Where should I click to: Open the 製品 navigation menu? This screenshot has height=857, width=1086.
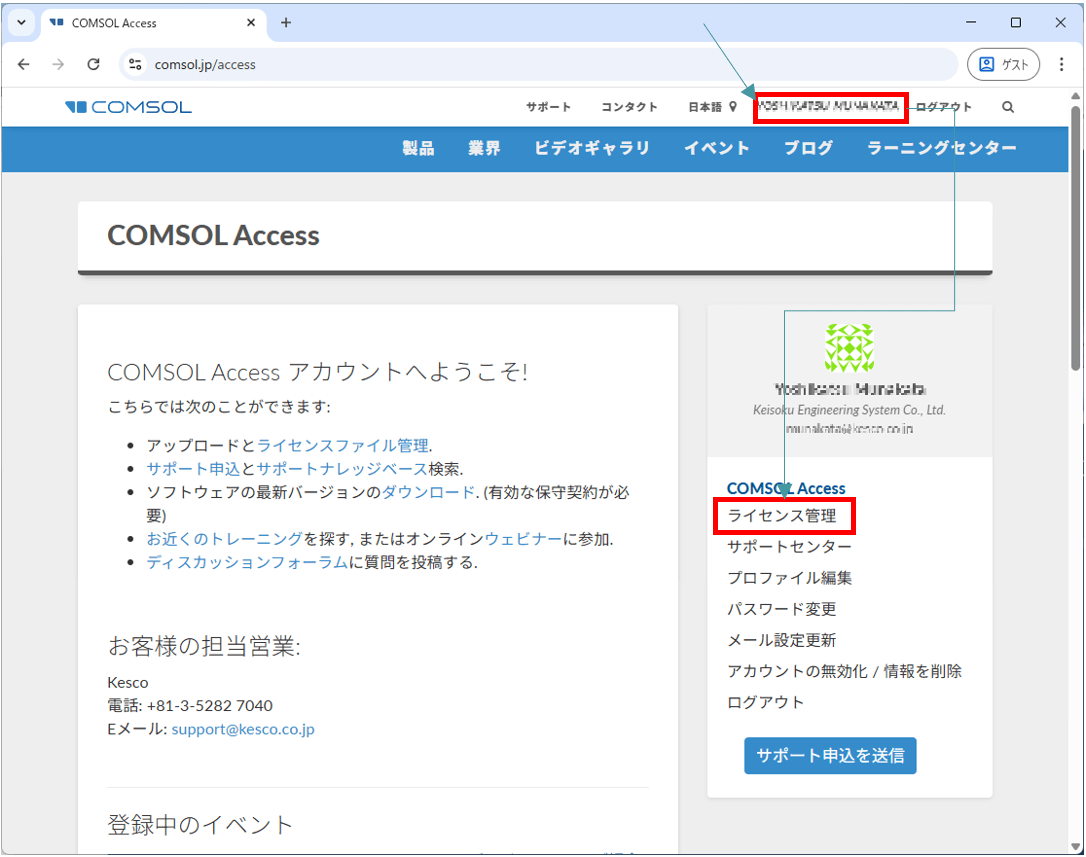coord(418,148)
